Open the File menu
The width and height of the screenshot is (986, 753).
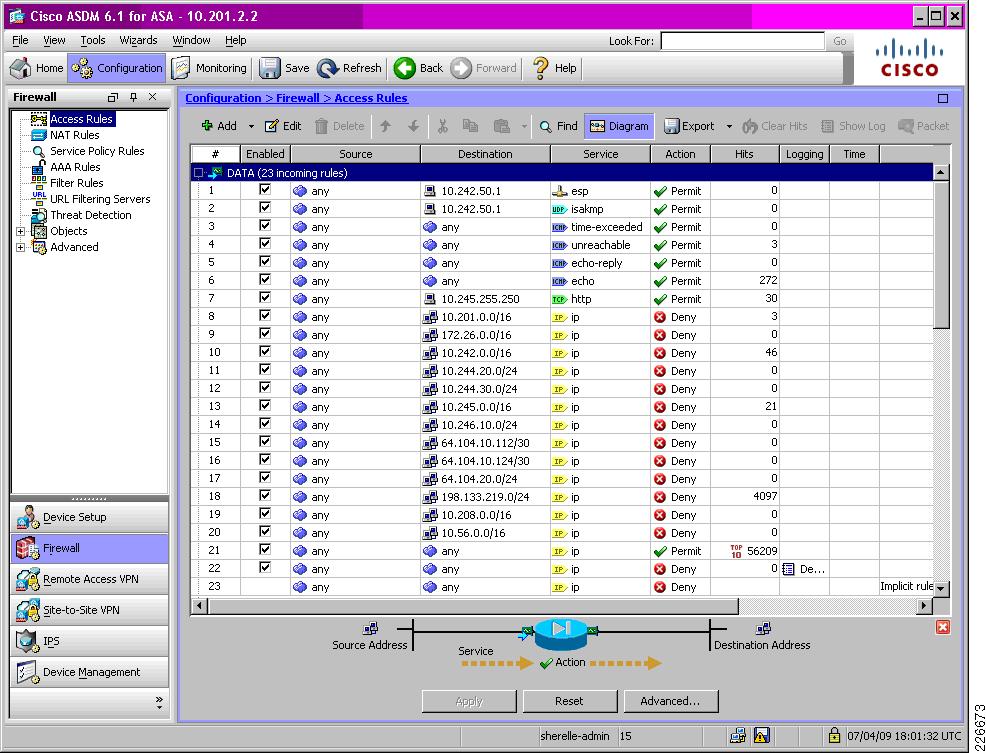(20, 40)
